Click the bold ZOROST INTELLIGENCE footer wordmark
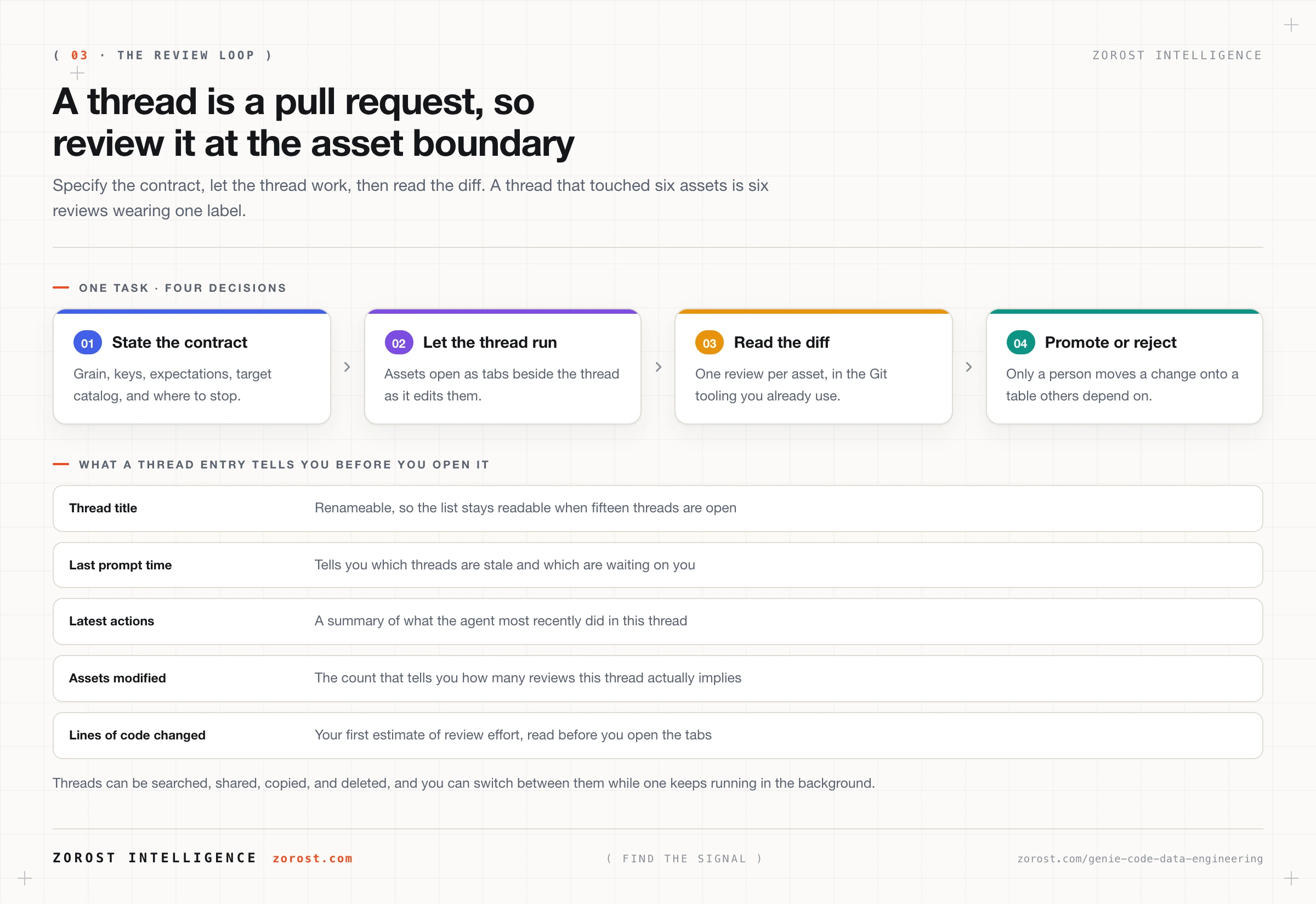The image size is (1316, 904). tap(155, 858)
